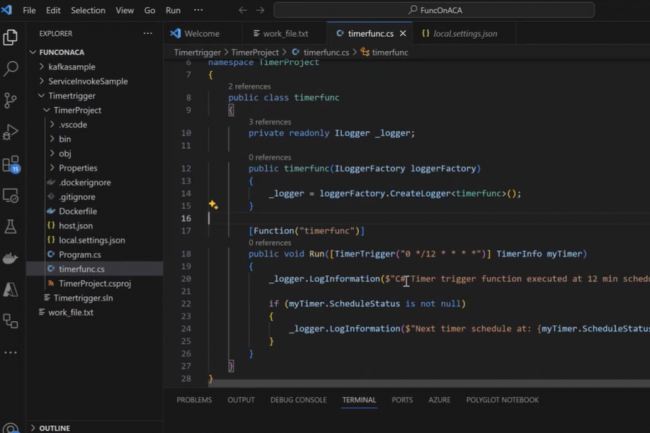Open the Selection menu
This screenshot has height=433, width=650.
click(88, 10)
